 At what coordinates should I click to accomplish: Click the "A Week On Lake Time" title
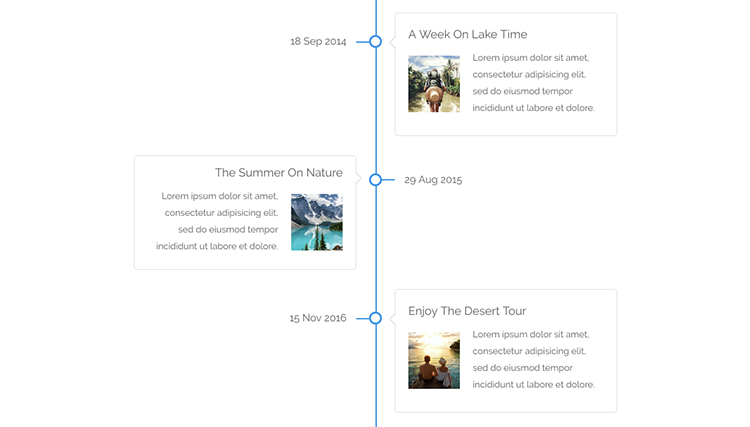click(x=468, y=34)
